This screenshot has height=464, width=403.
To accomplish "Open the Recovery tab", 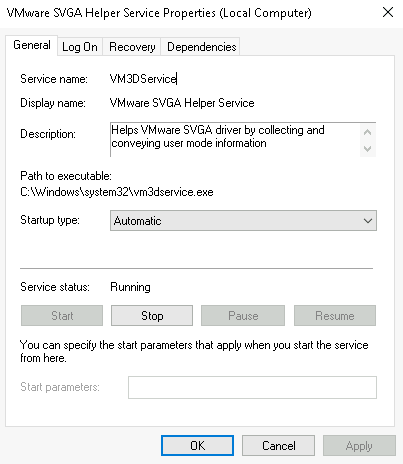I will point(132,47).
